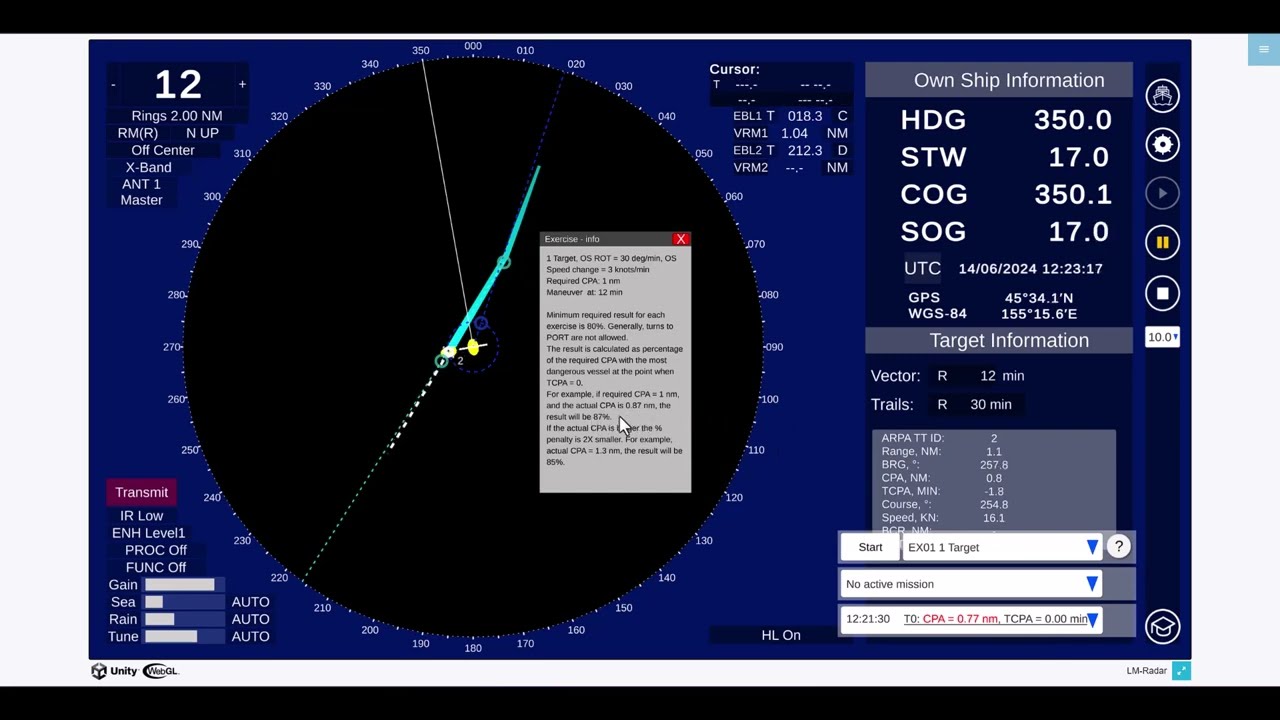
Task: Toggle the Transmit button
Action: tap(142, 492)
